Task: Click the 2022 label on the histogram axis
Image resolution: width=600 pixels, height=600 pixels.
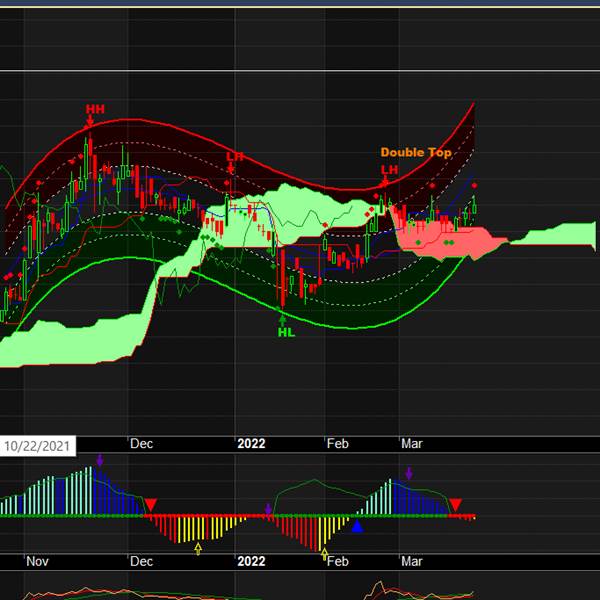Action: pyautogui.click(x=251, y=561)
